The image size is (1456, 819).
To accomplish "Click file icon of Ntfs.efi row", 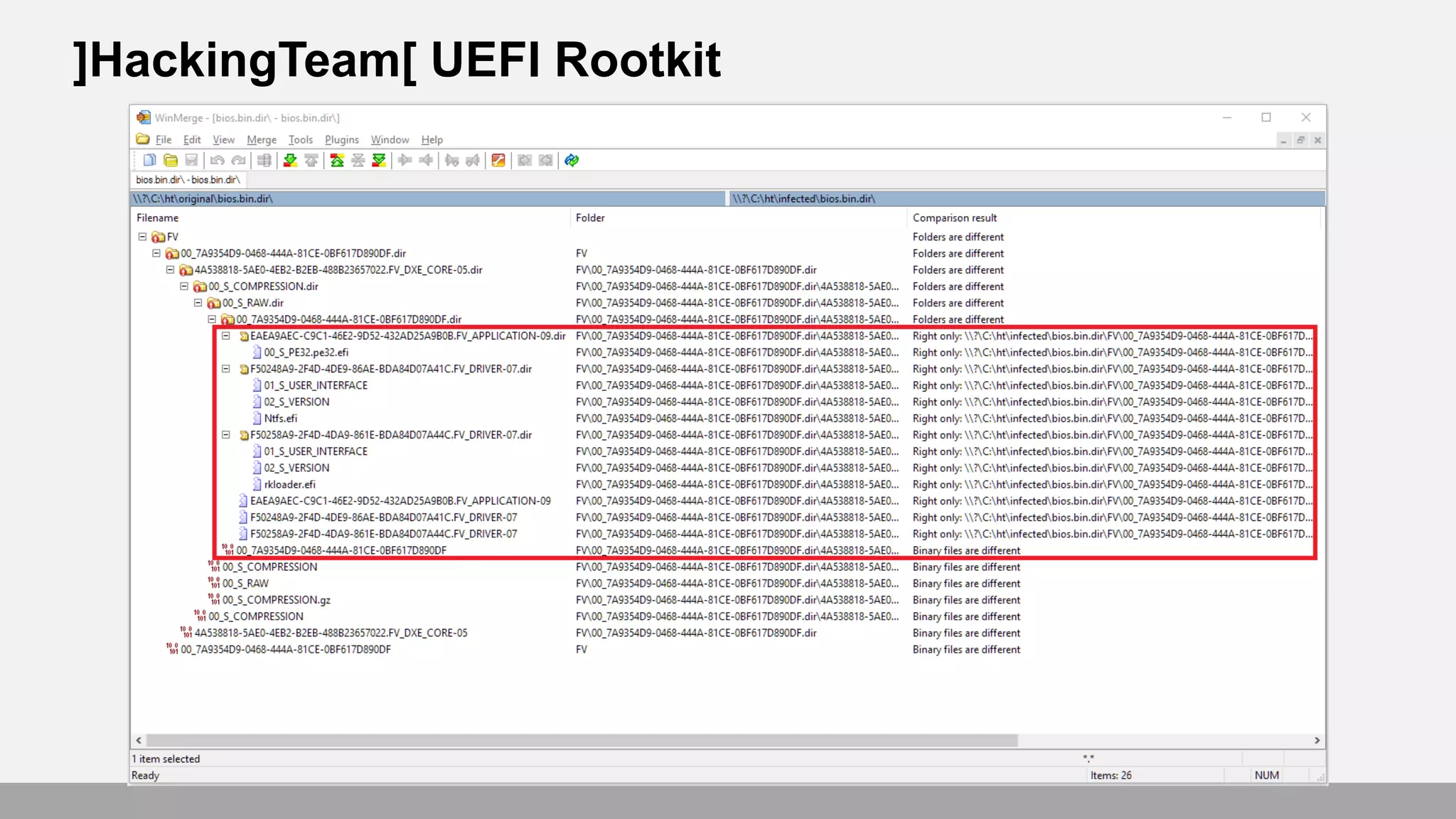I will [x=257, y=418].
